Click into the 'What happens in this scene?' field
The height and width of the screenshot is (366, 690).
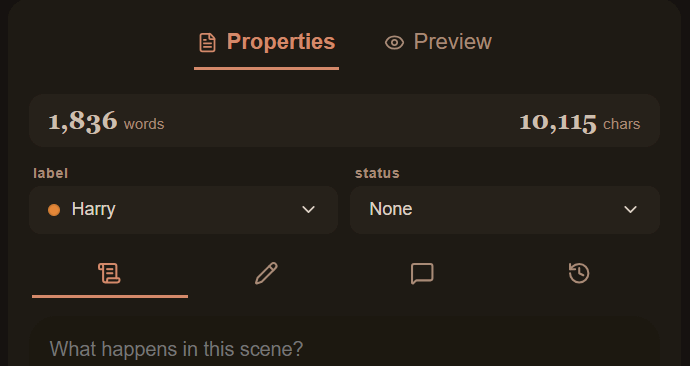(x=344, y=341)
